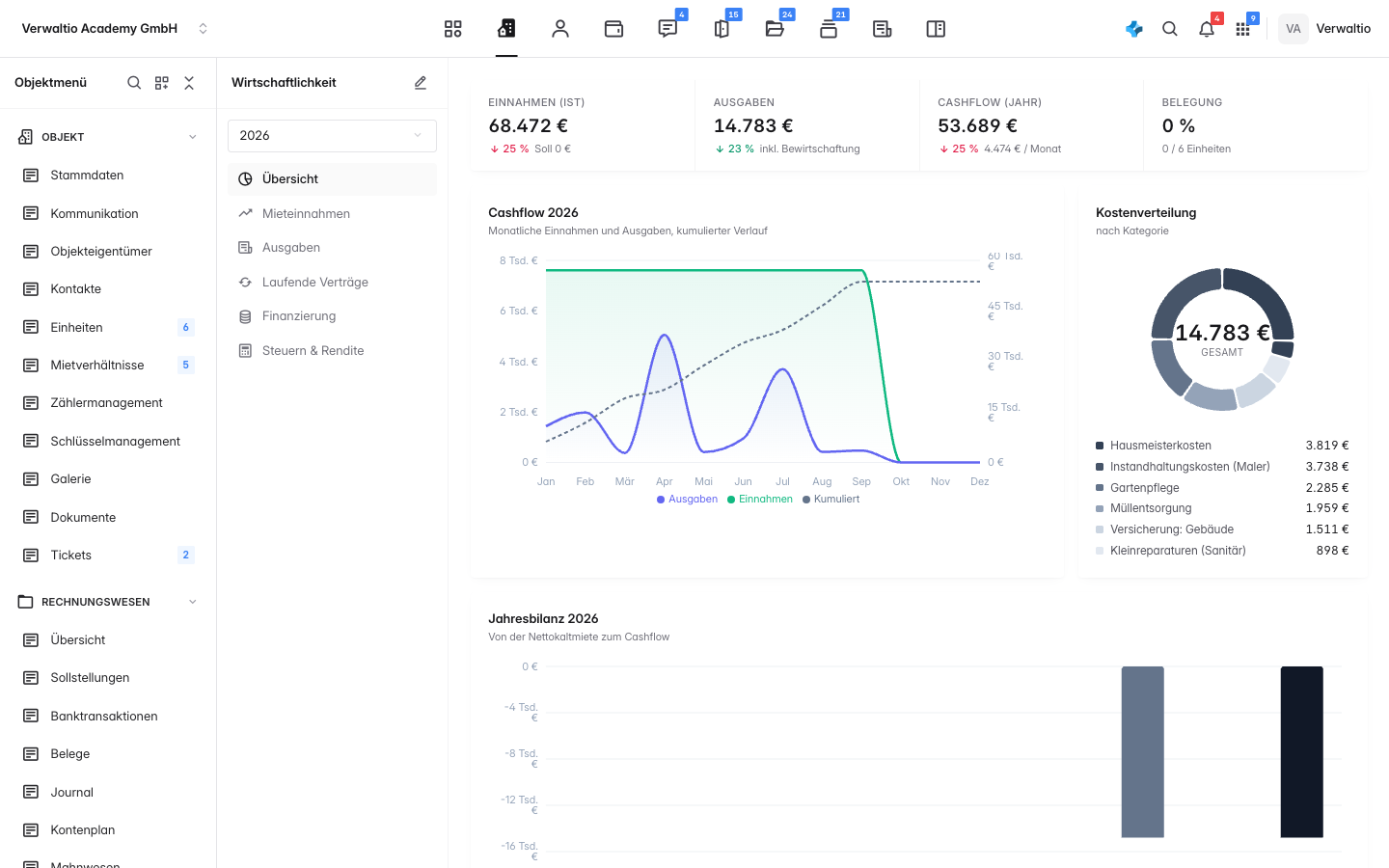This screenshot has width=1389, height=868.
Task: Toggle Ausgaben series in chart legend
Action: (x=687, y=500)
